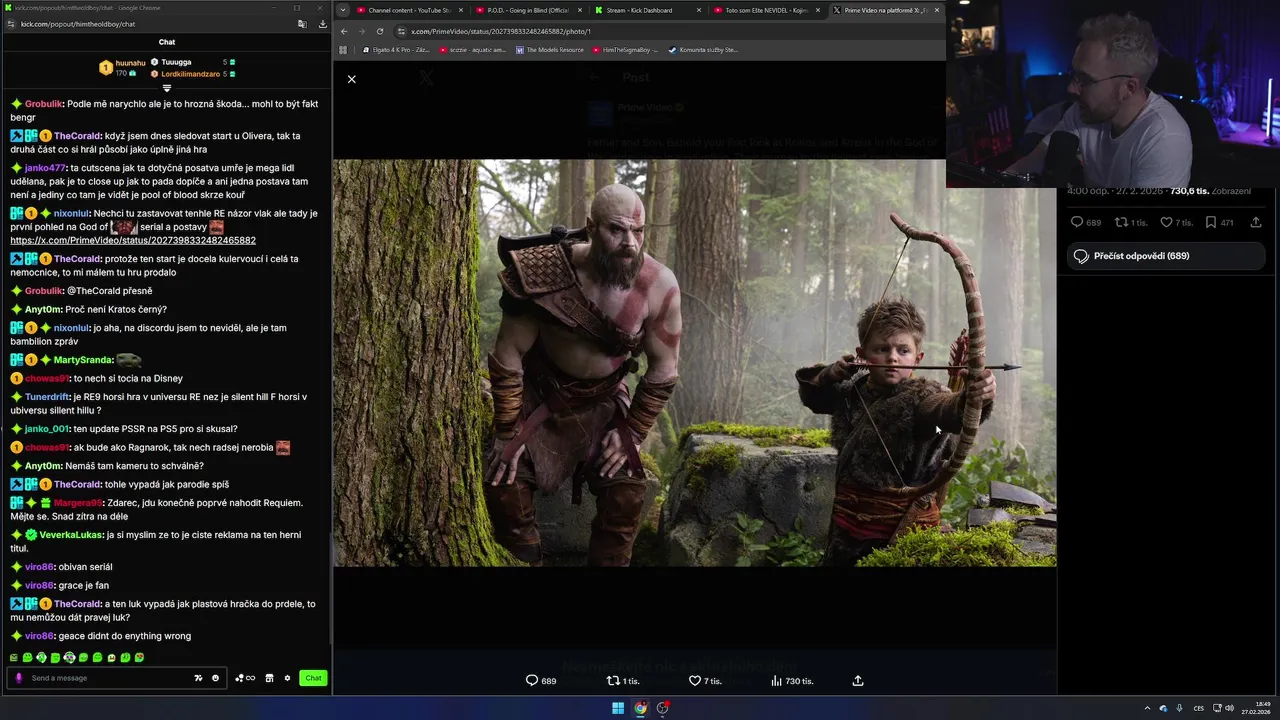The image size is (1280, 720).
Task: Click the translate icon in chat popout address bar
Action: pos(302,24)
